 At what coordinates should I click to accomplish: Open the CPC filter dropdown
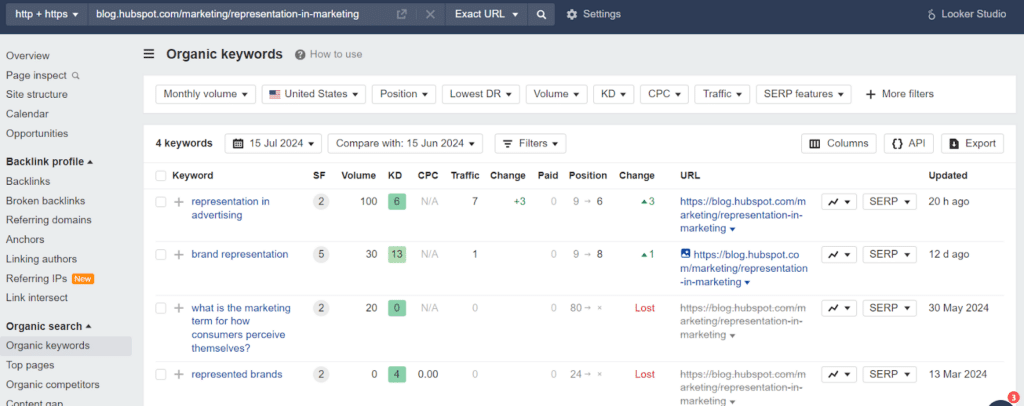[x=664, y=94]
